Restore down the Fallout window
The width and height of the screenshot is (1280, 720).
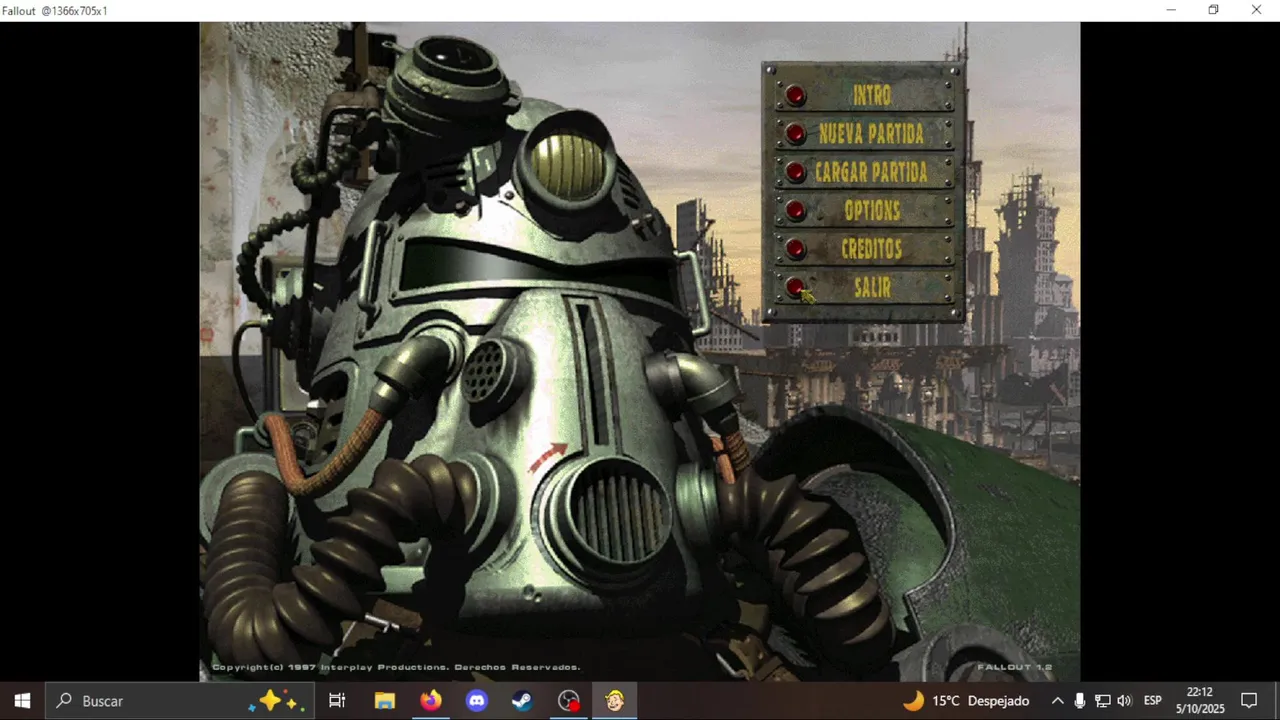[x=1213, y=10]
